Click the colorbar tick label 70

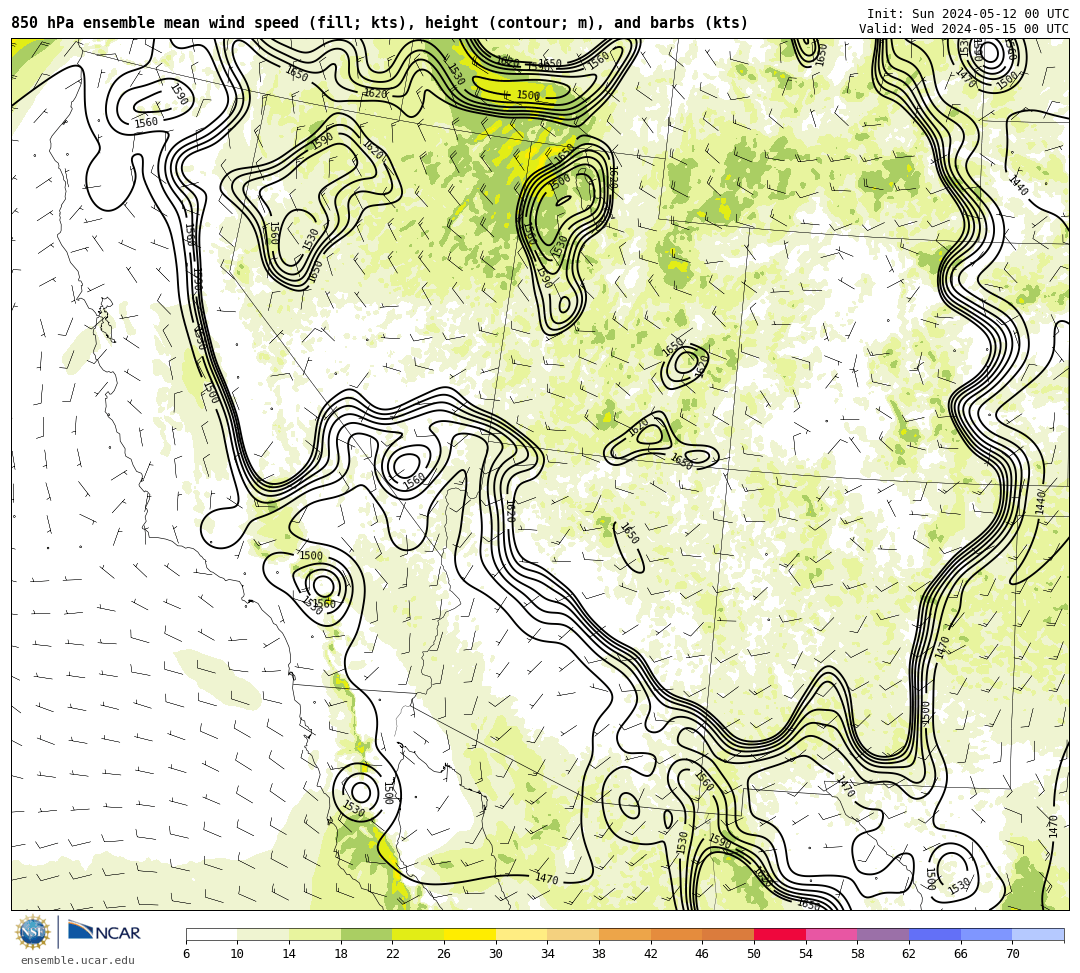(x=1012, y=954)
